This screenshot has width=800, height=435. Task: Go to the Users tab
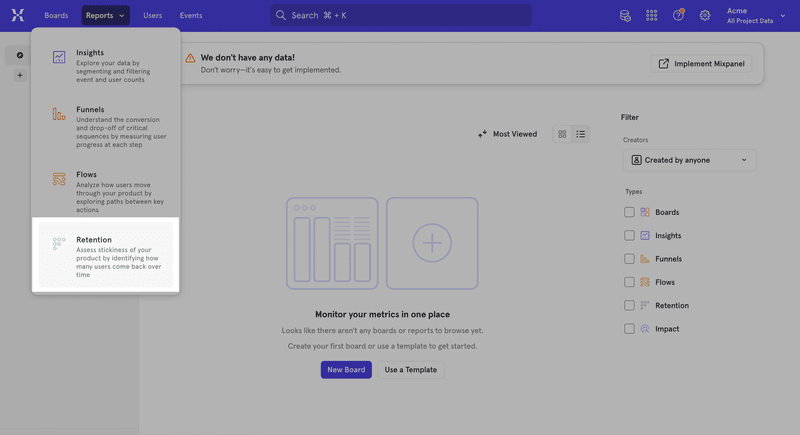152,15
